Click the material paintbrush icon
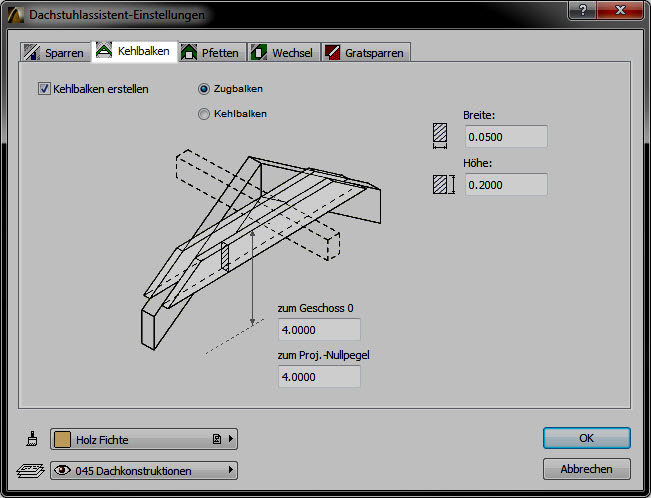651x498 pixels. 32,439
